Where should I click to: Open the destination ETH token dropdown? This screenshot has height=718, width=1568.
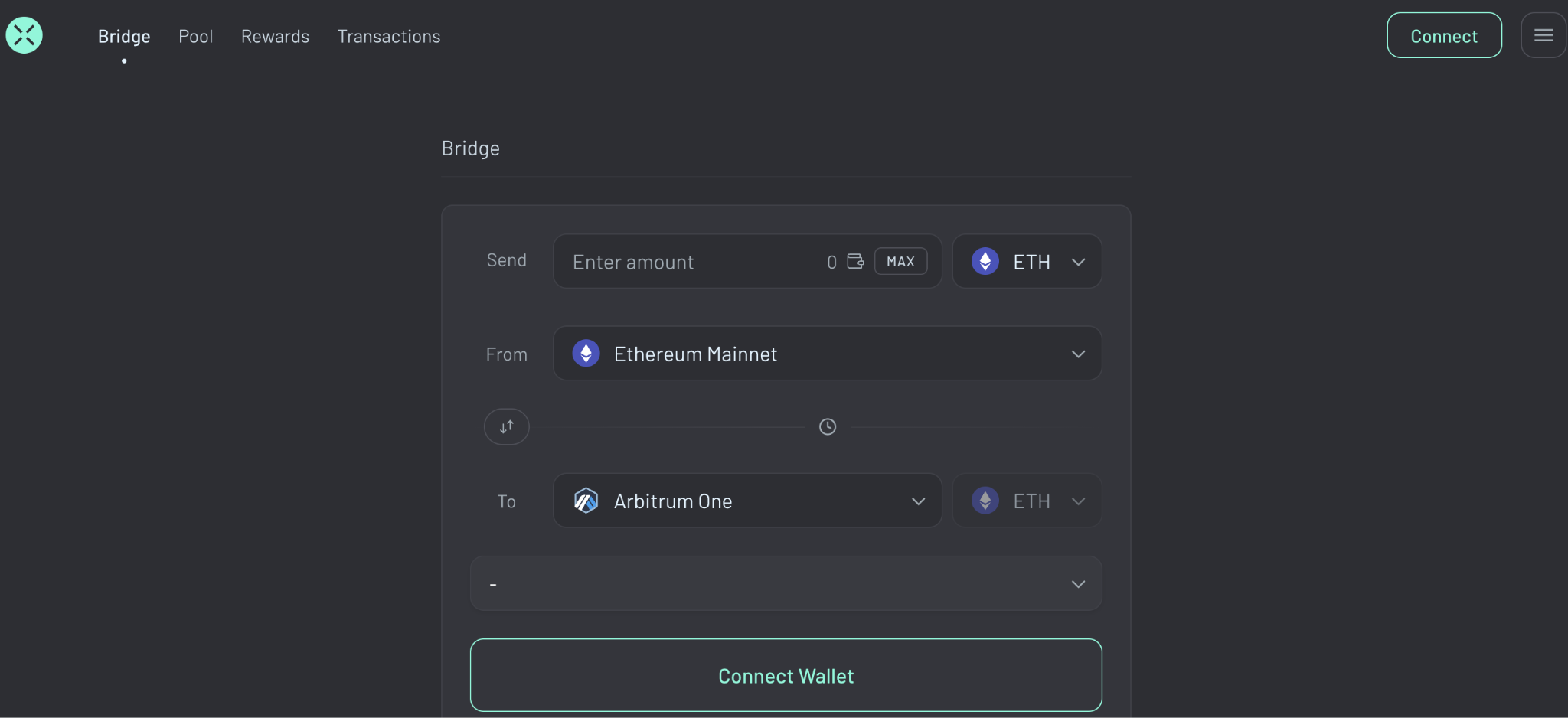(1078, 501)
